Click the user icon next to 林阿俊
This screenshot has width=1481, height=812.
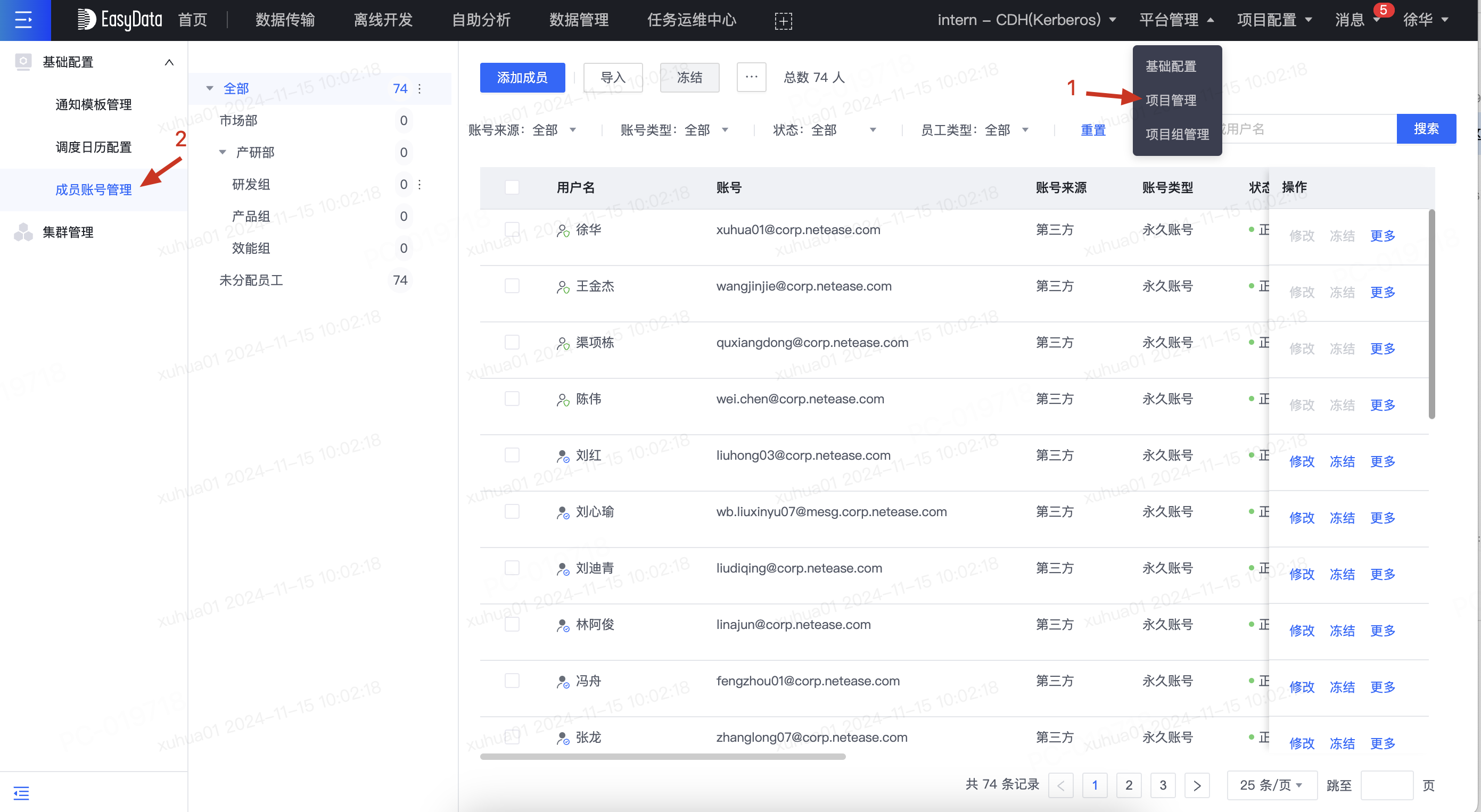pos(563,625)
